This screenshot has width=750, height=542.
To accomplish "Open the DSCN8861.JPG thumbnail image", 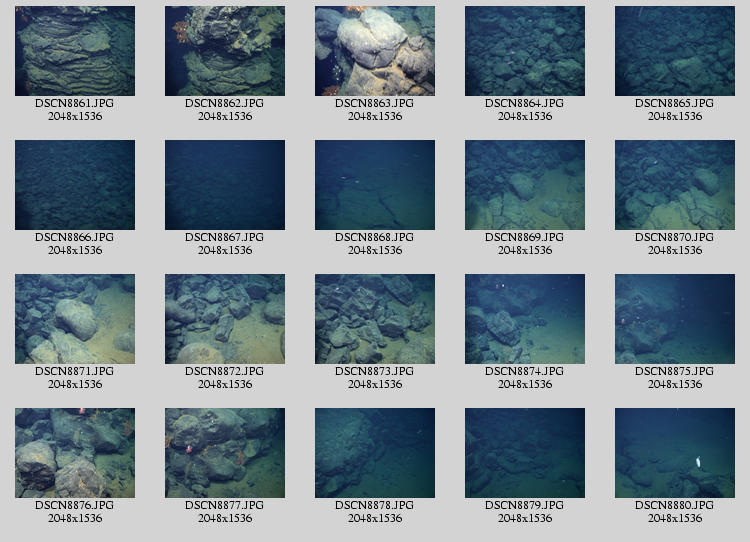I will [x=75, y=51].
